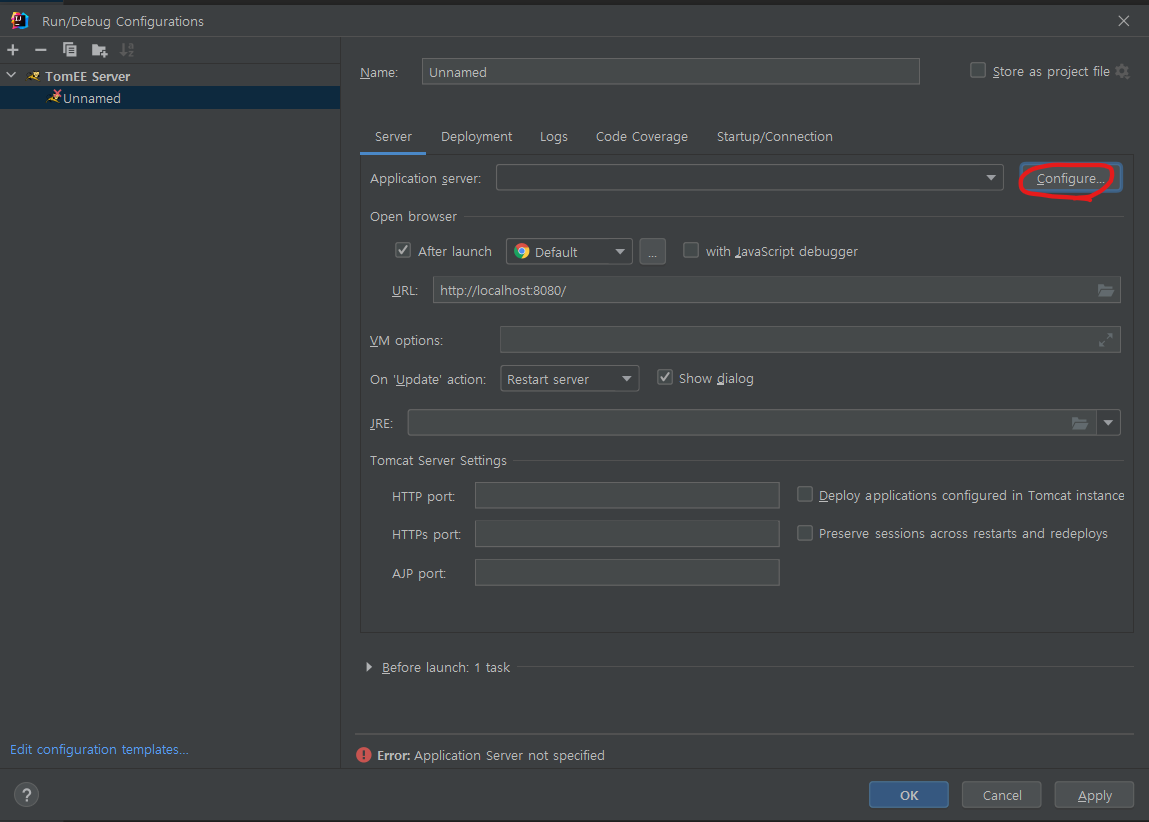Click the gear icon beside Store as project file
Viewport: 1149px width, 822px height.
[1123, 72]
